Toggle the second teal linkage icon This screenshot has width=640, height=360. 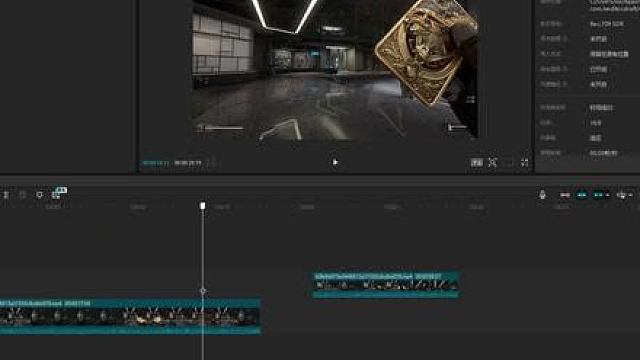point(599,195)
